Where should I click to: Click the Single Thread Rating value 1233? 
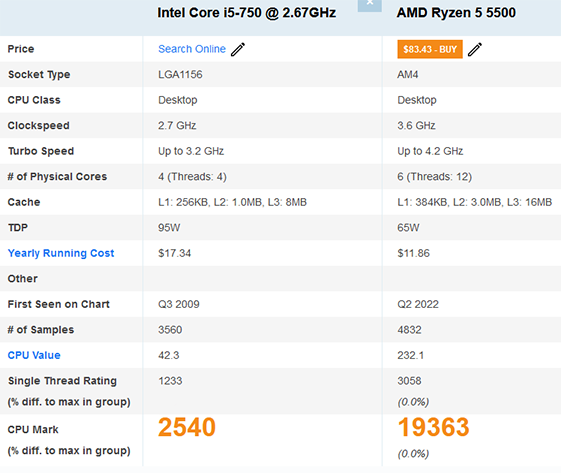170,381
